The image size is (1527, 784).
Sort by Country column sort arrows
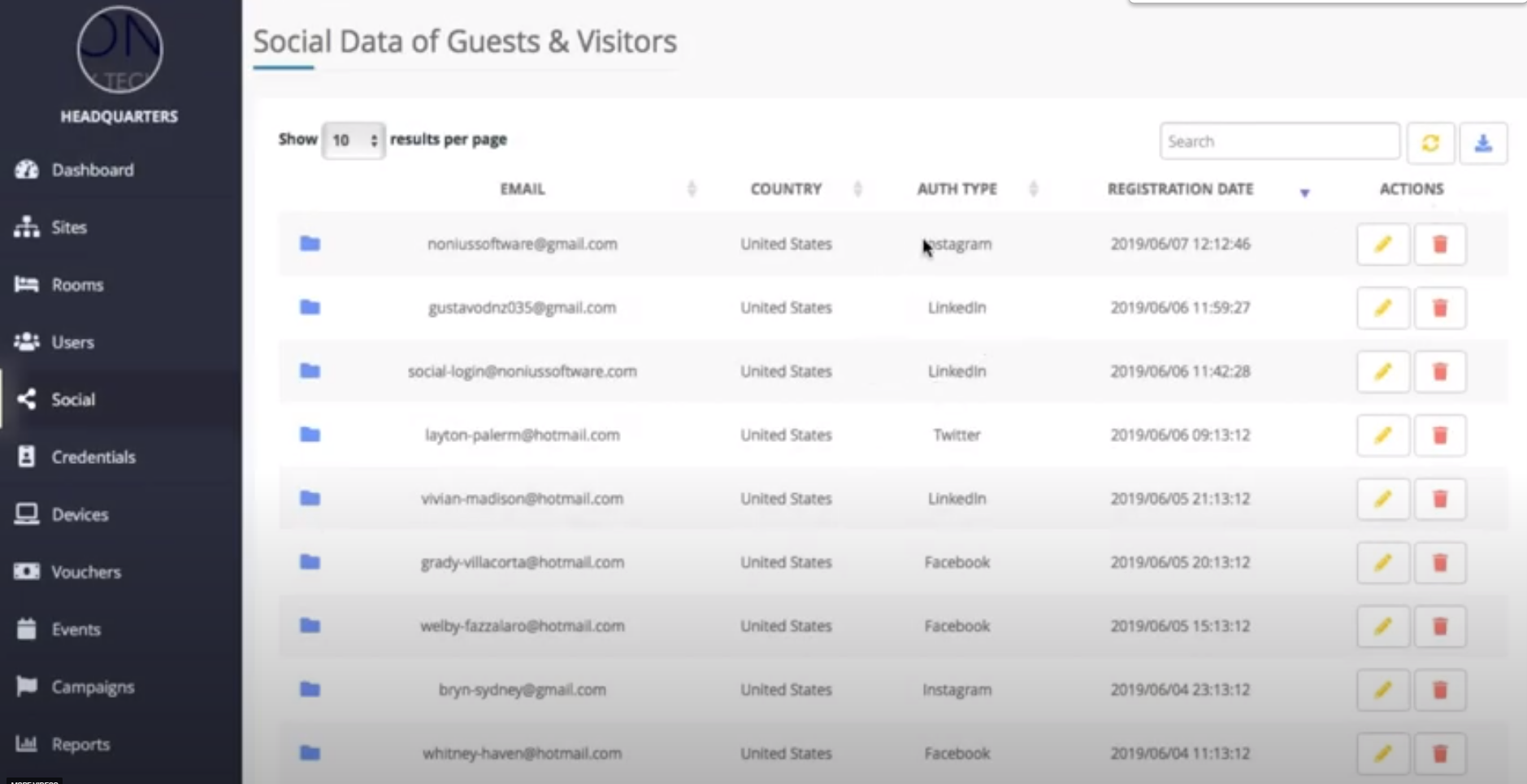[857, 189]
